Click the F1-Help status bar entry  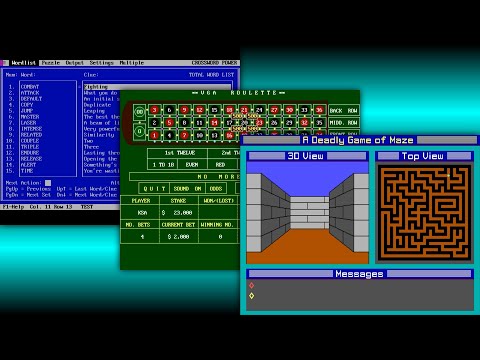coord(13,207)
